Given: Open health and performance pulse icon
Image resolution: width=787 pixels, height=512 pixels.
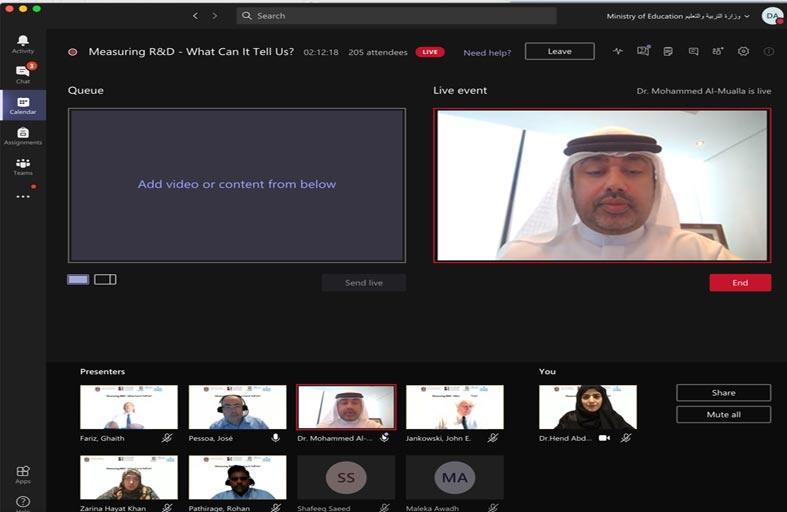Looking at the screenshot, I should tap(618, 52).
